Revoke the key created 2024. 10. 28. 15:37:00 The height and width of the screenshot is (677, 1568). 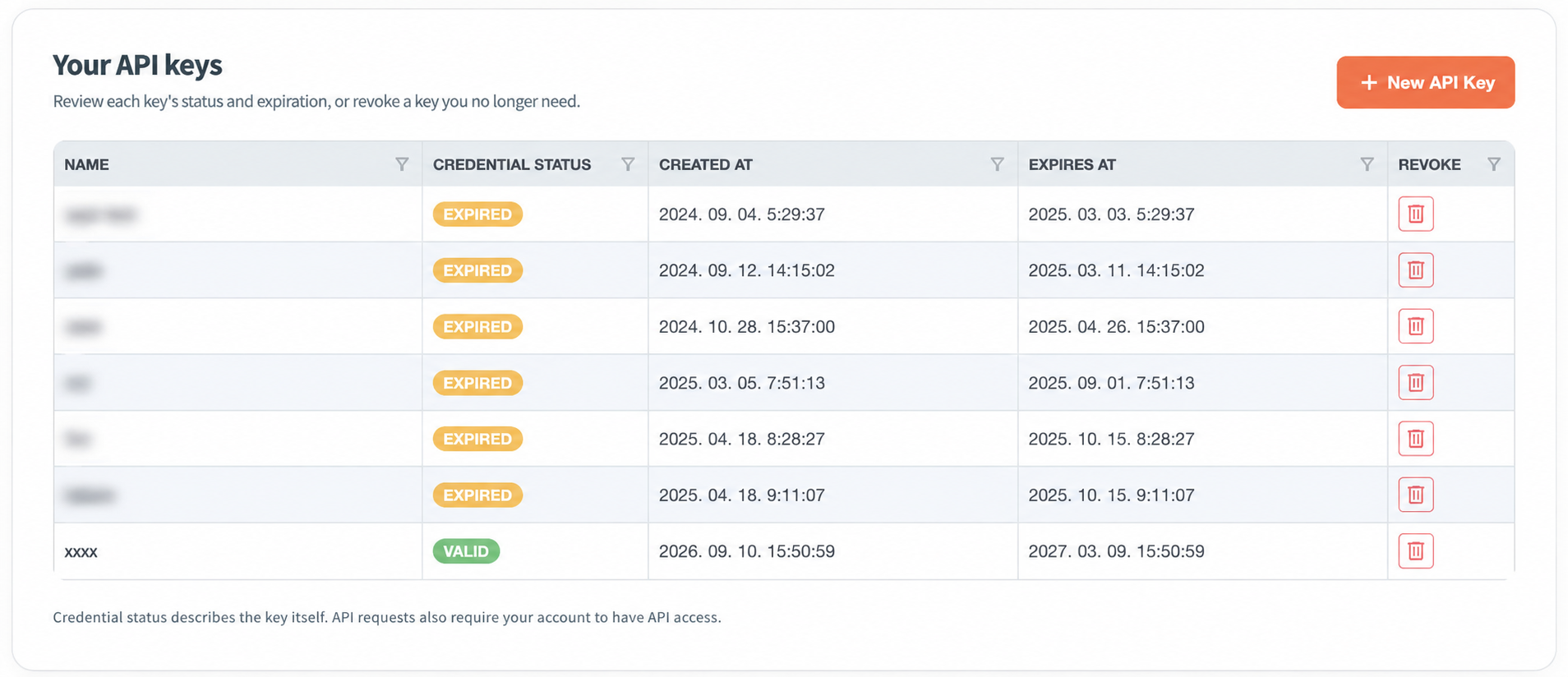1416,326
